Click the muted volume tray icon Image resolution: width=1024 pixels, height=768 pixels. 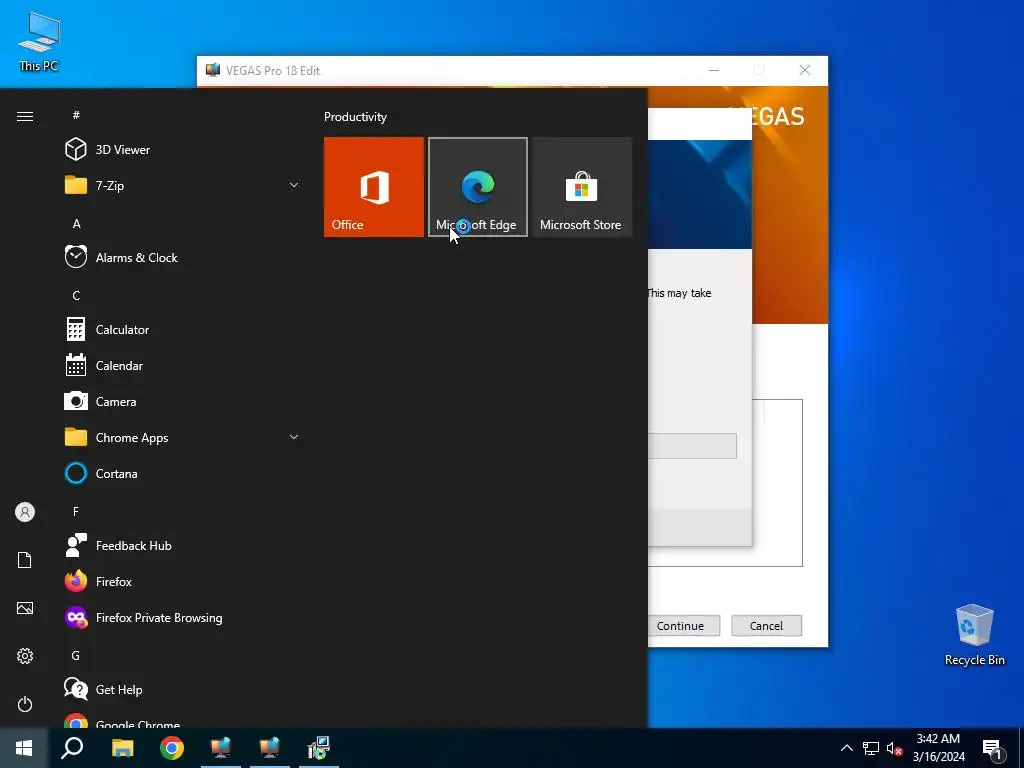(894, 748)
